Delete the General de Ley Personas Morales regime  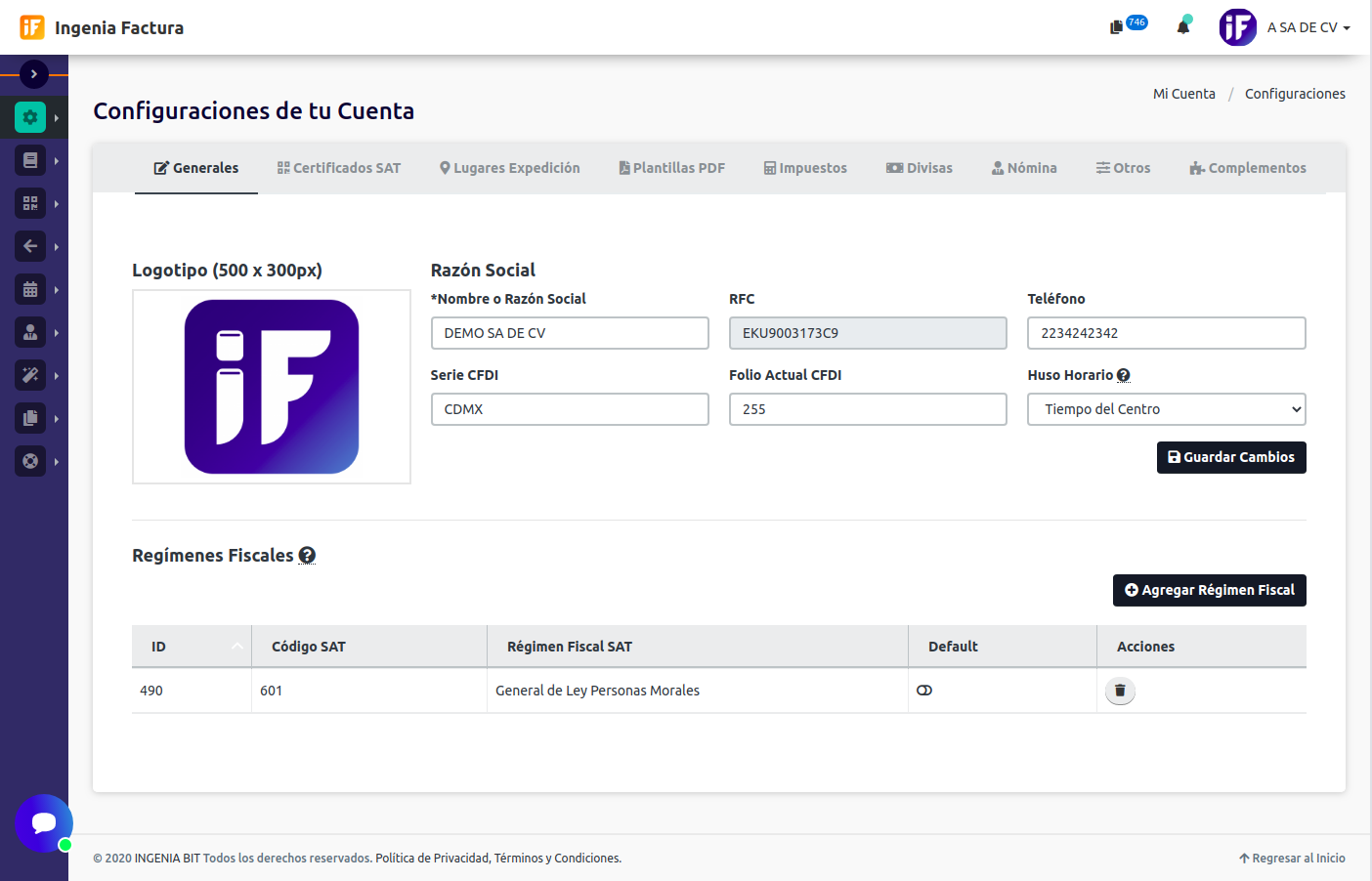pyautogui.click(x=1120, y=691)
